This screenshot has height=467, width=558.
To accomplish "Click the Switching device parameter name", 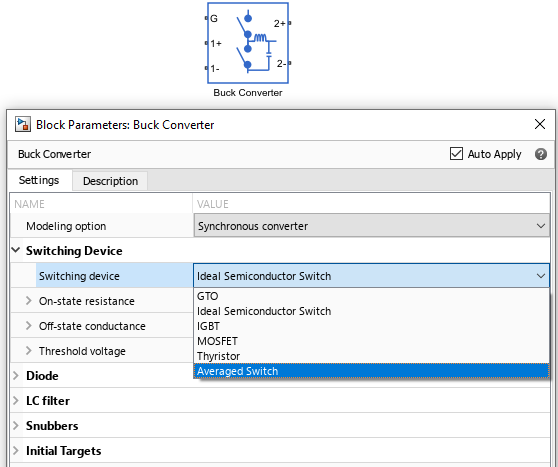I will (x=79, y=276).
